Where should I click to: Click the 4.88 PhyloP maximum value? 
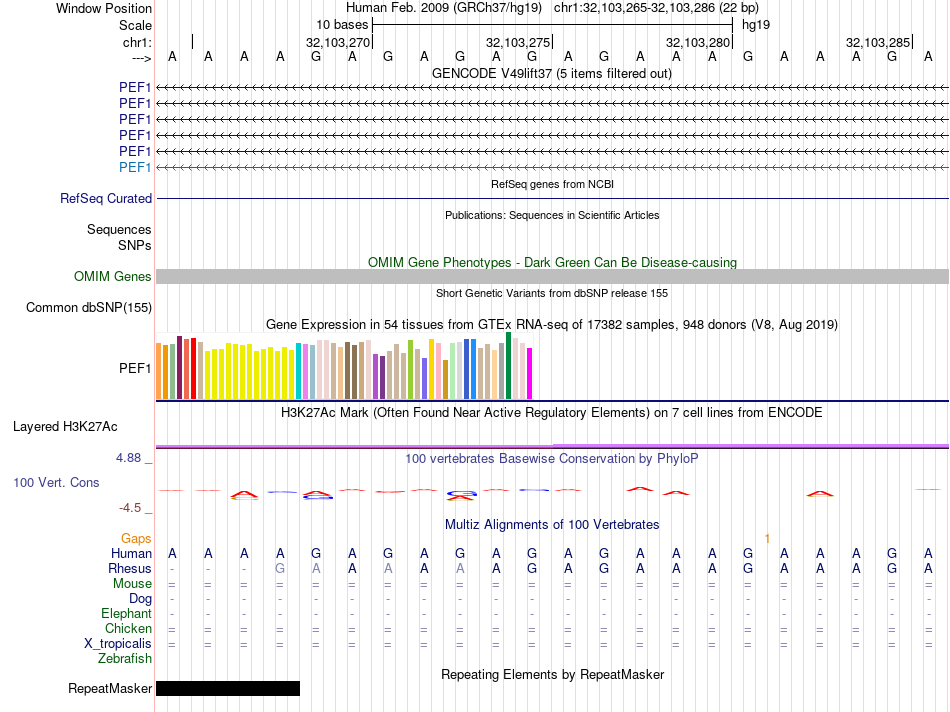click(128, 458)
